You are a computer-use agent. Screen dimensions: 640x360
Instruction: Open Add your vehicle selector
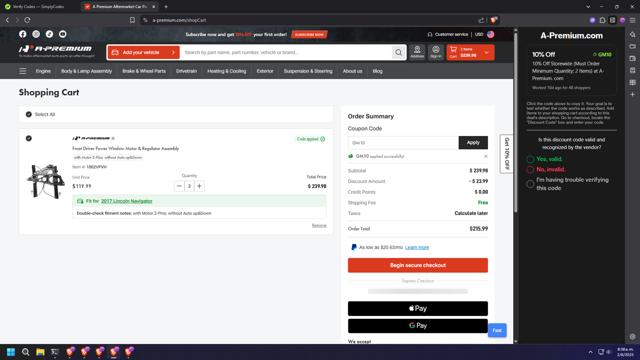click(143, 52)
